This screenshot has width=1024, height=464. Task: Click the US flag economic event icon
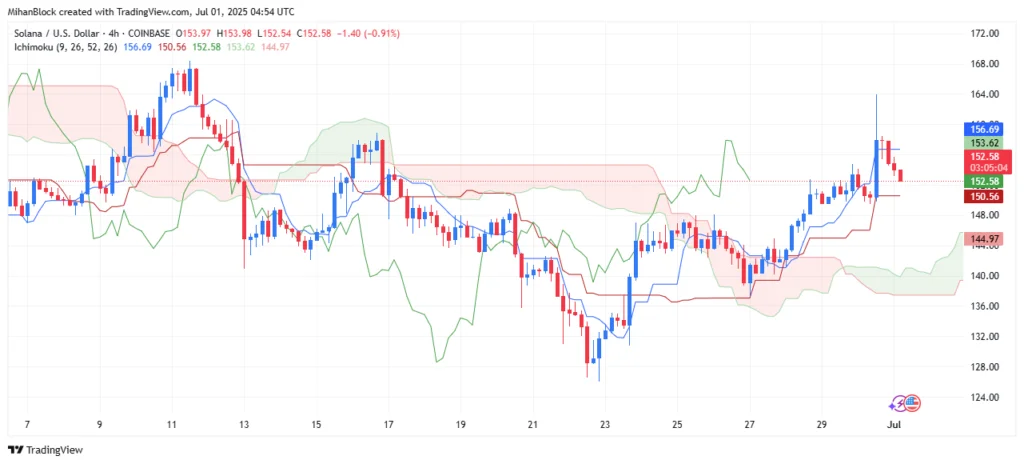click(914, 403)
